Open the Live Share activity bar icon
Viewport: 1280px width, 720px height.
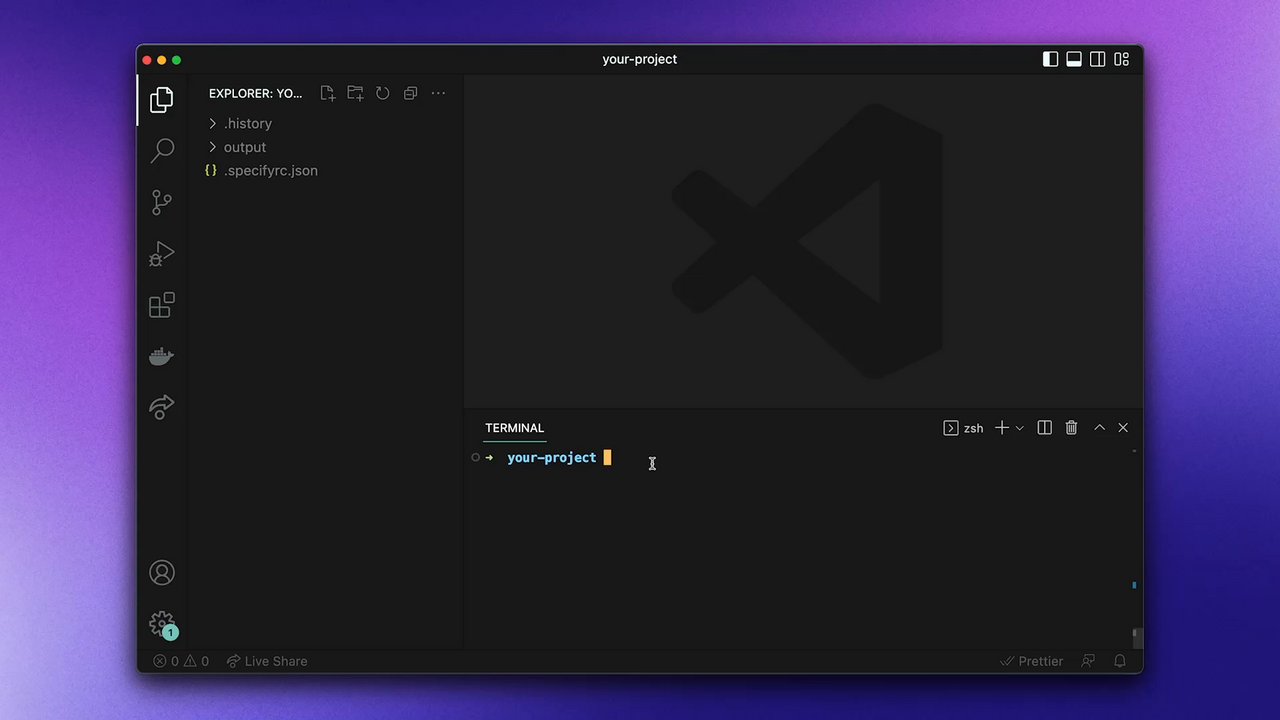click(x=161, y=407)
